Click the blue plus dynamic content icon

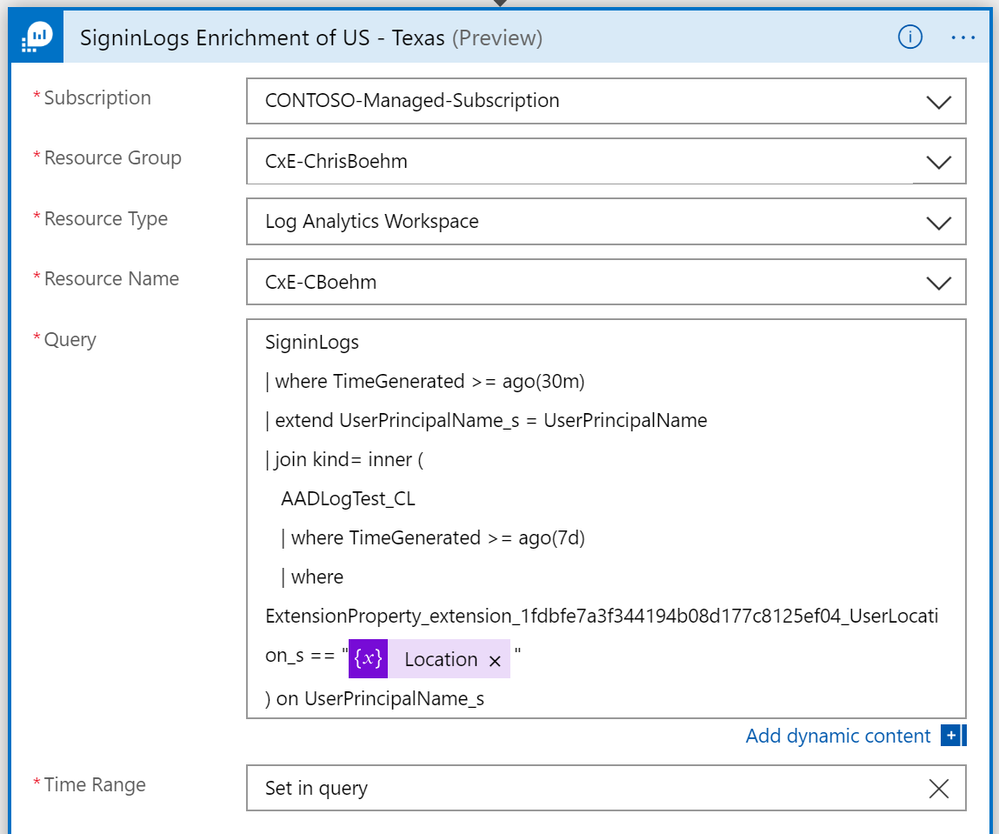click(951, 736)
